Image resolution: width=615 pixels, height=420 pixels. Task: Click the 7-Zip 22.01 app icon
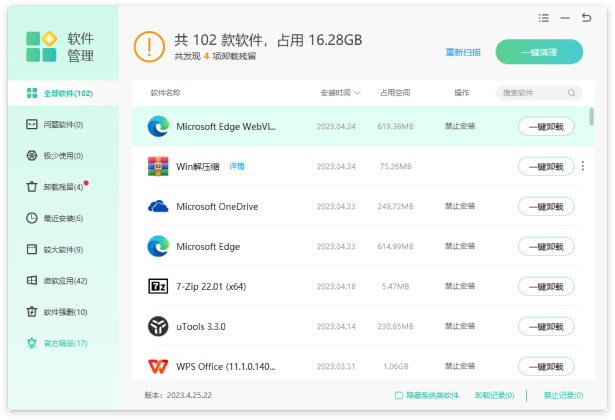click(158, 286)
